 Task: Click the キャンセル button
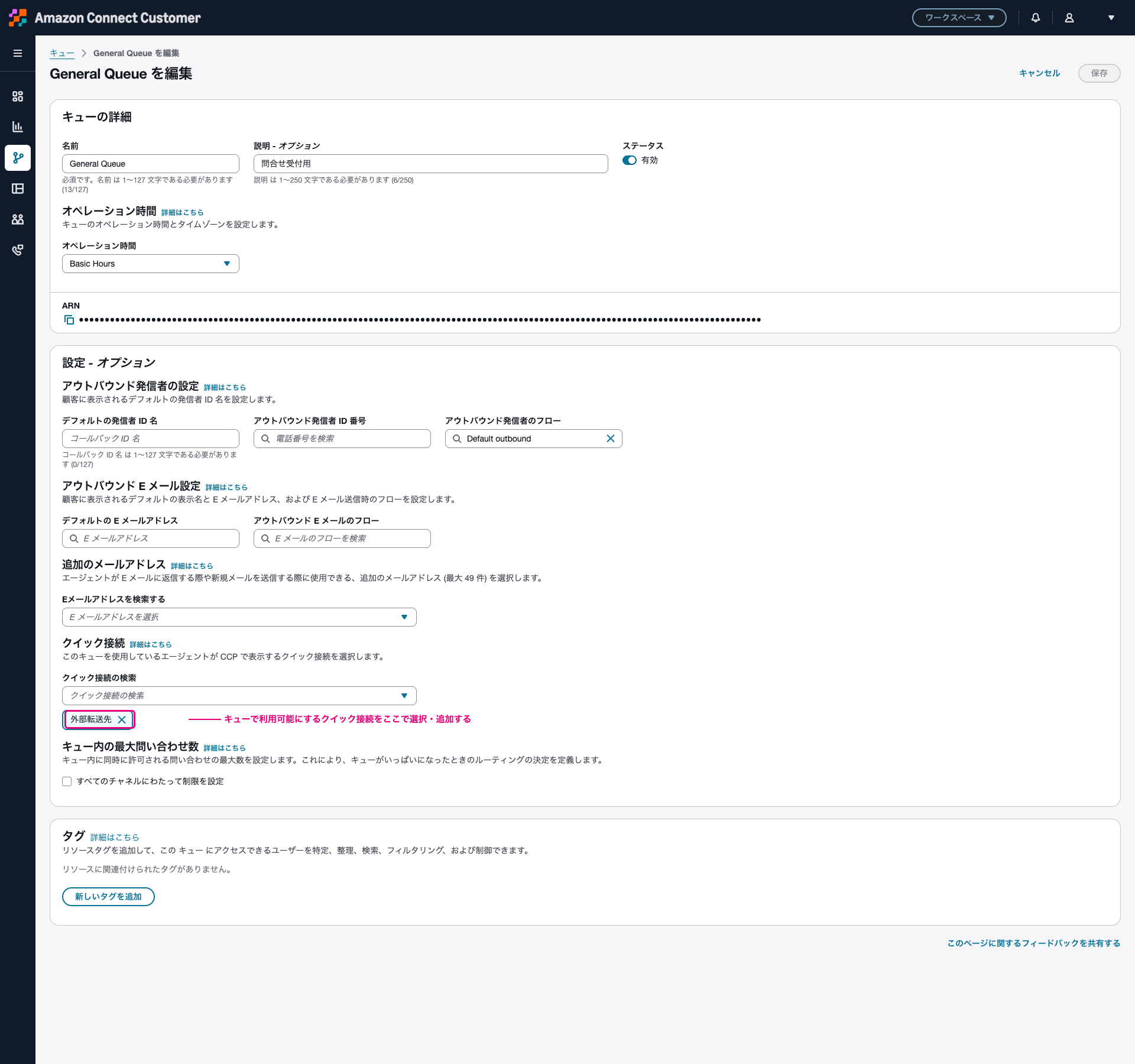pos(1040,73)
